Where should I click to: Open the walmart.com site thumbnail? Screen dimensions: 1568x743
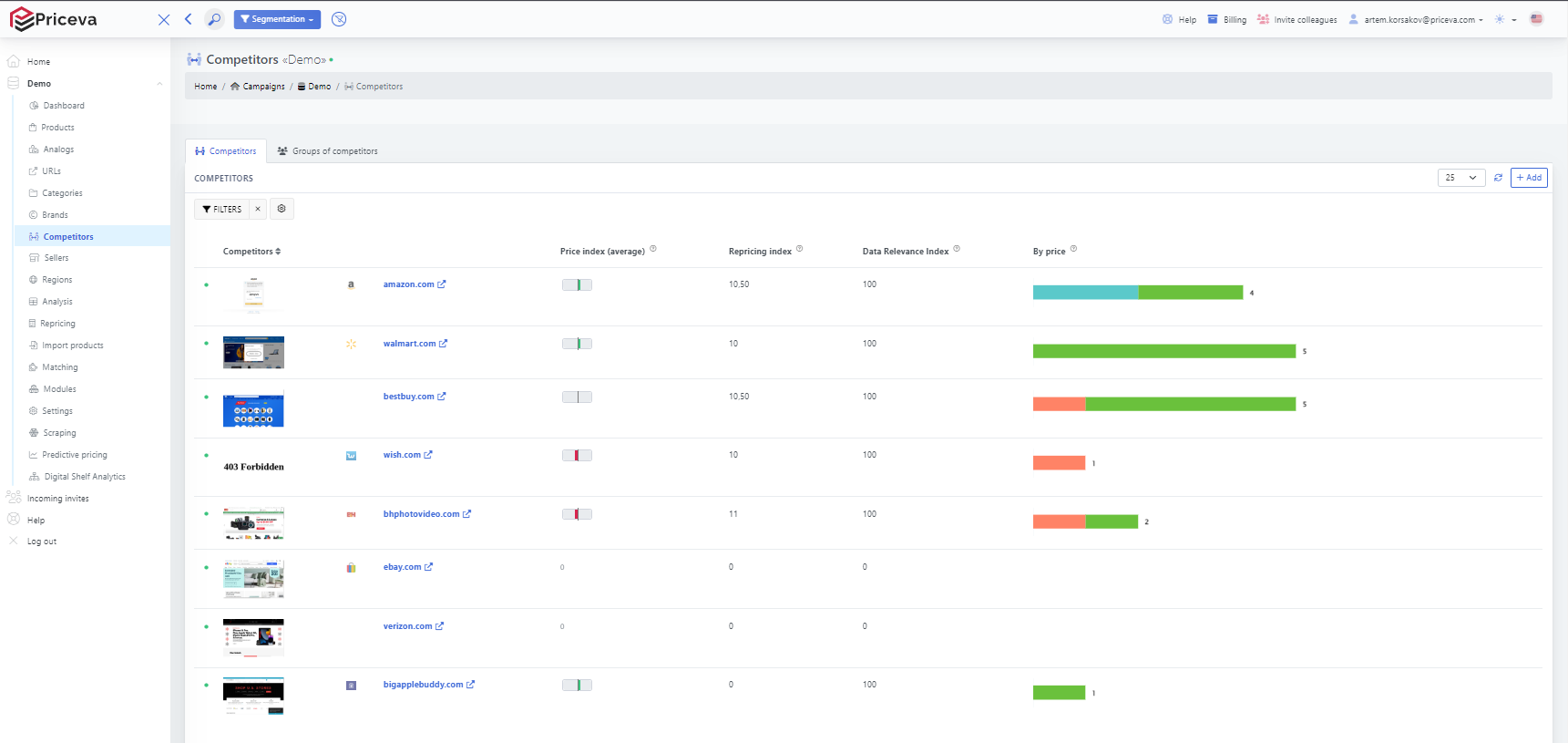253,352
